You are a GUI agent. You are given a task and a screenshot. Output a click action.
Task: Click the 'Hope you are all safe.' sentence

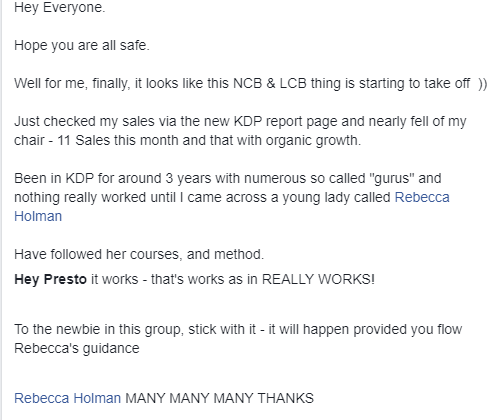(82, 45)
